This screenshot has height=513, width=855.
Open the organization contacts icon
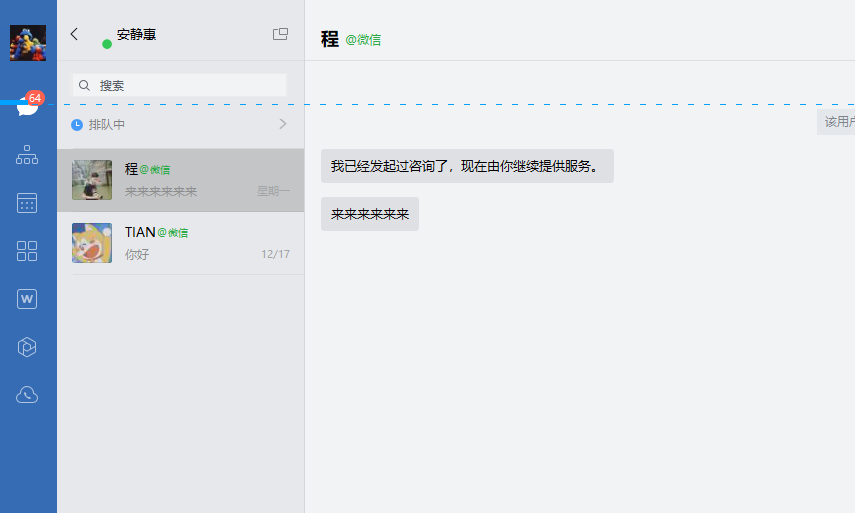[x=27, y=155]
